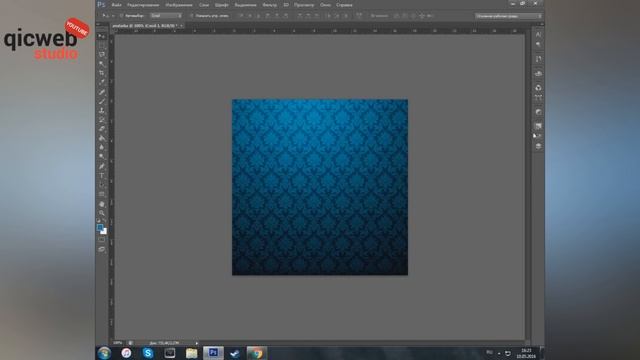Open the Character panel icon in right dock

[538, 35]
